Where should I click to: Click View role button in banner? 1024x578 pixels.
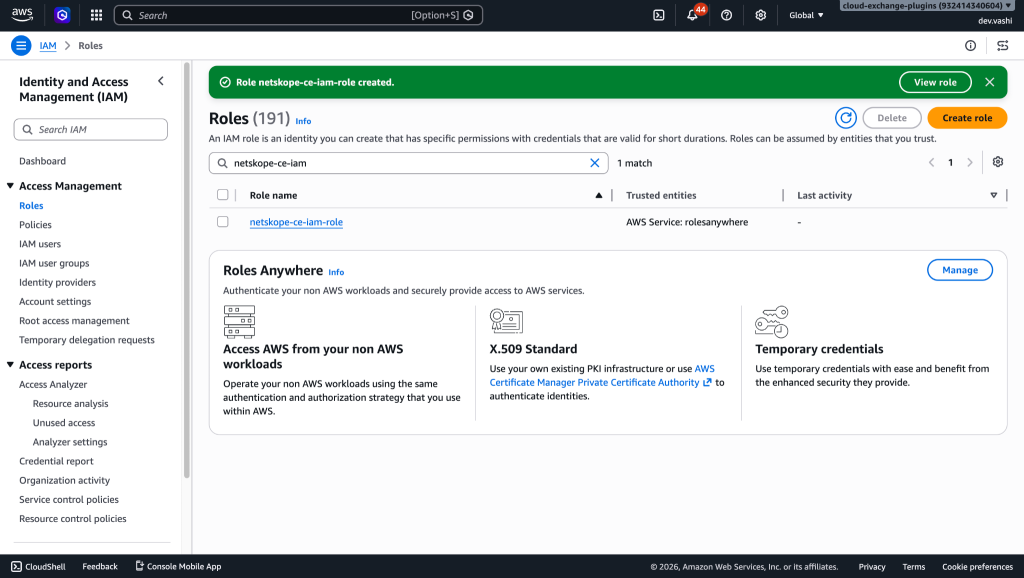click(935, 82)
